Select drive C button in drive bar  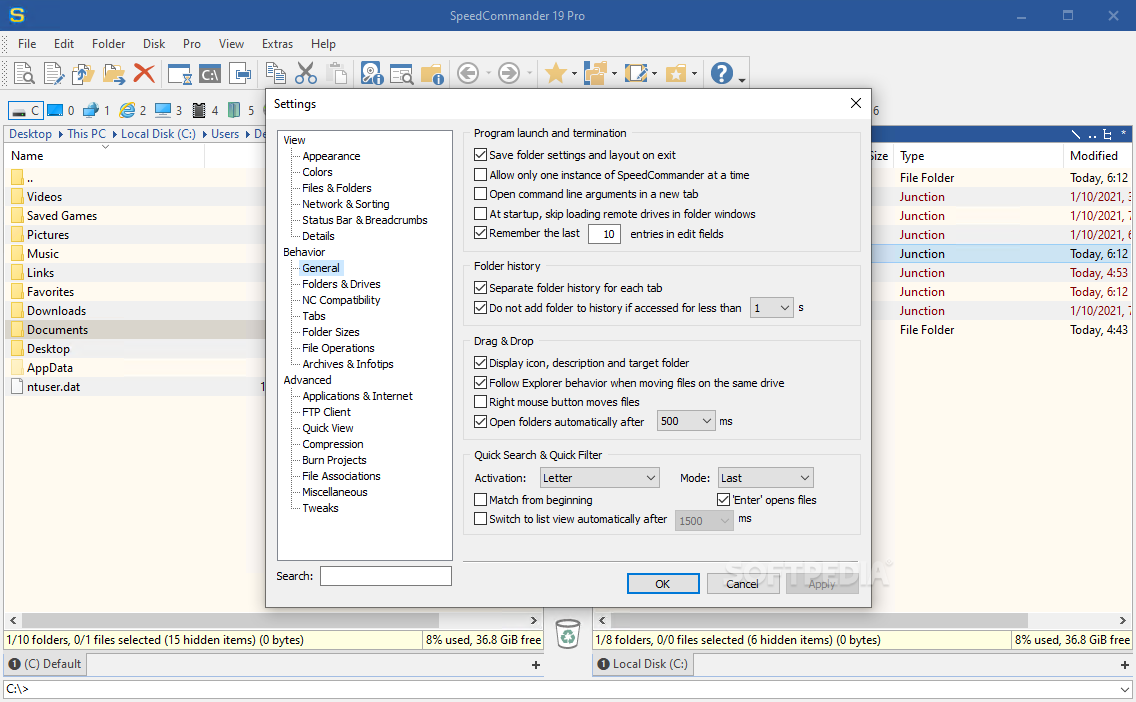pyautogui.click(x=26, y=110)
